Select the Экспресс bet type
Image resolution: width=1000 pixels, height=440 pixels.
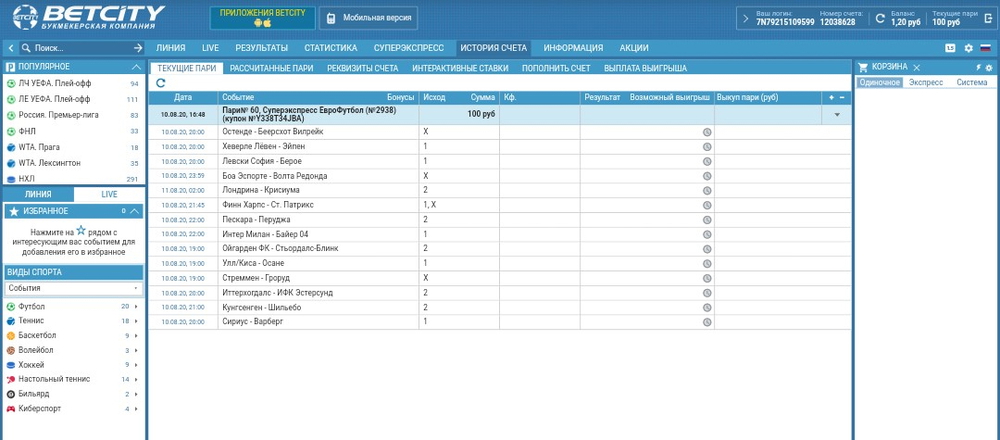click(x=924, y=82)
